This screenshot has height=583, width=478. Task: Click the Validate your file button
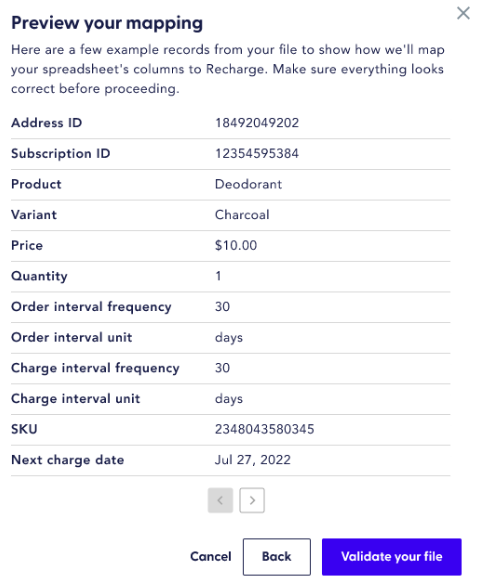pyautogui.click(x=392, y=557)
